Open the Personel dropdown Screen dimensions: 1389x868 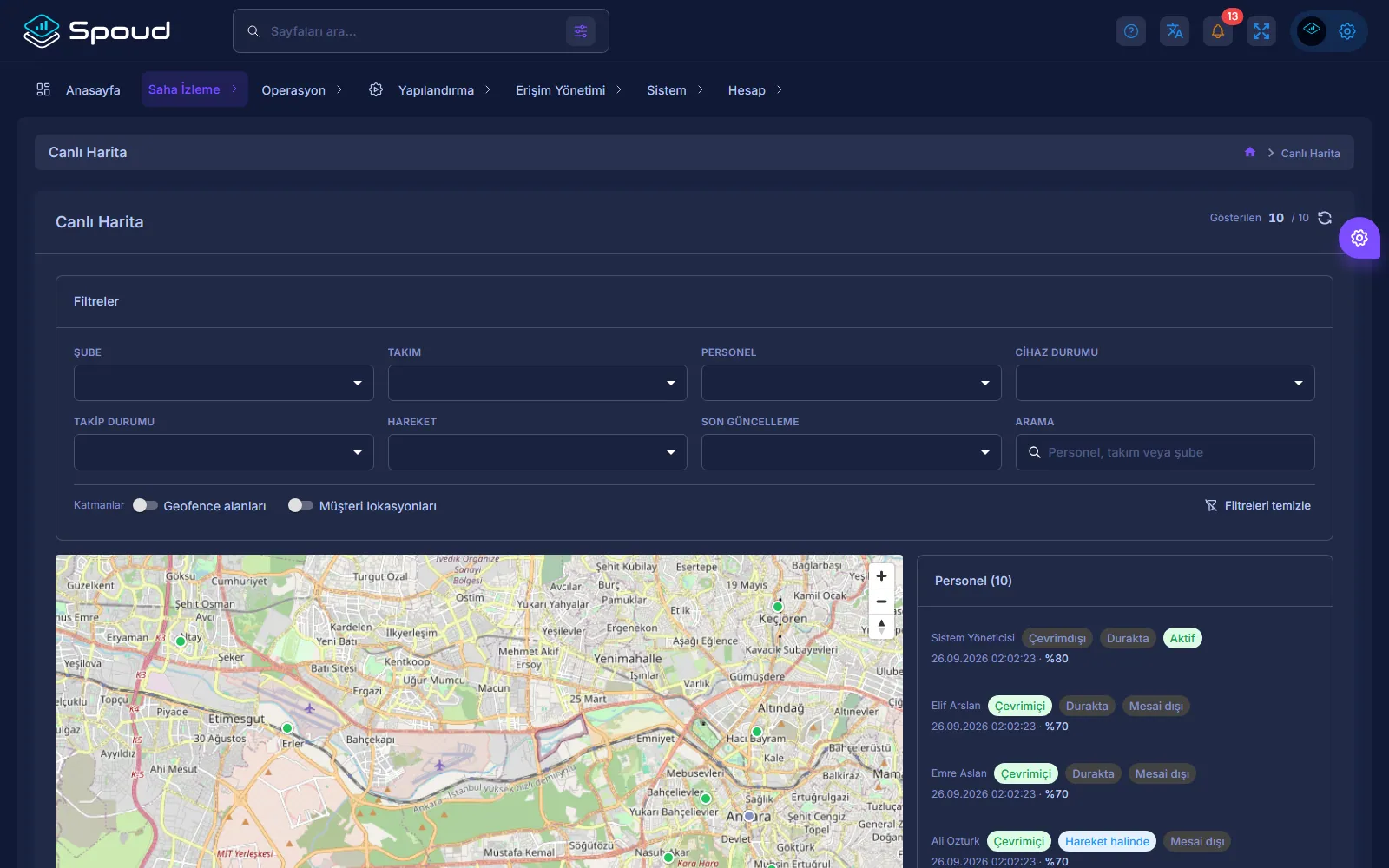click(852, 383)
